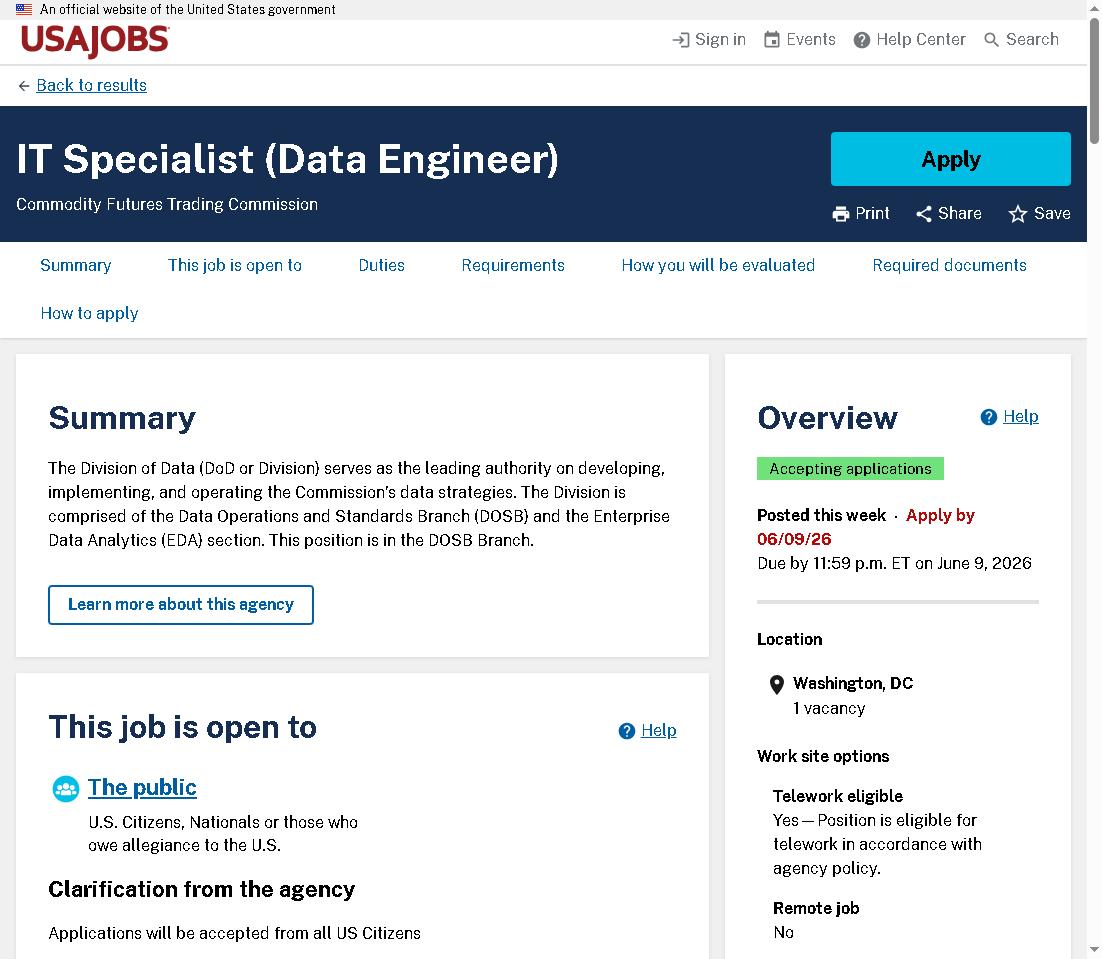Click the Help Center question mark icon
The image size is (1102, 959).
tap(862, 40)
